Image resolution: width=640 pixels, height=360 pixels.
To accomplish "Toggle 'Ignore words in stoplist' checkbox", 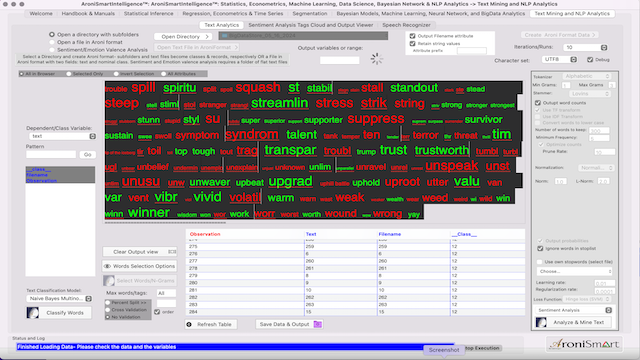I will click(540, 249).
